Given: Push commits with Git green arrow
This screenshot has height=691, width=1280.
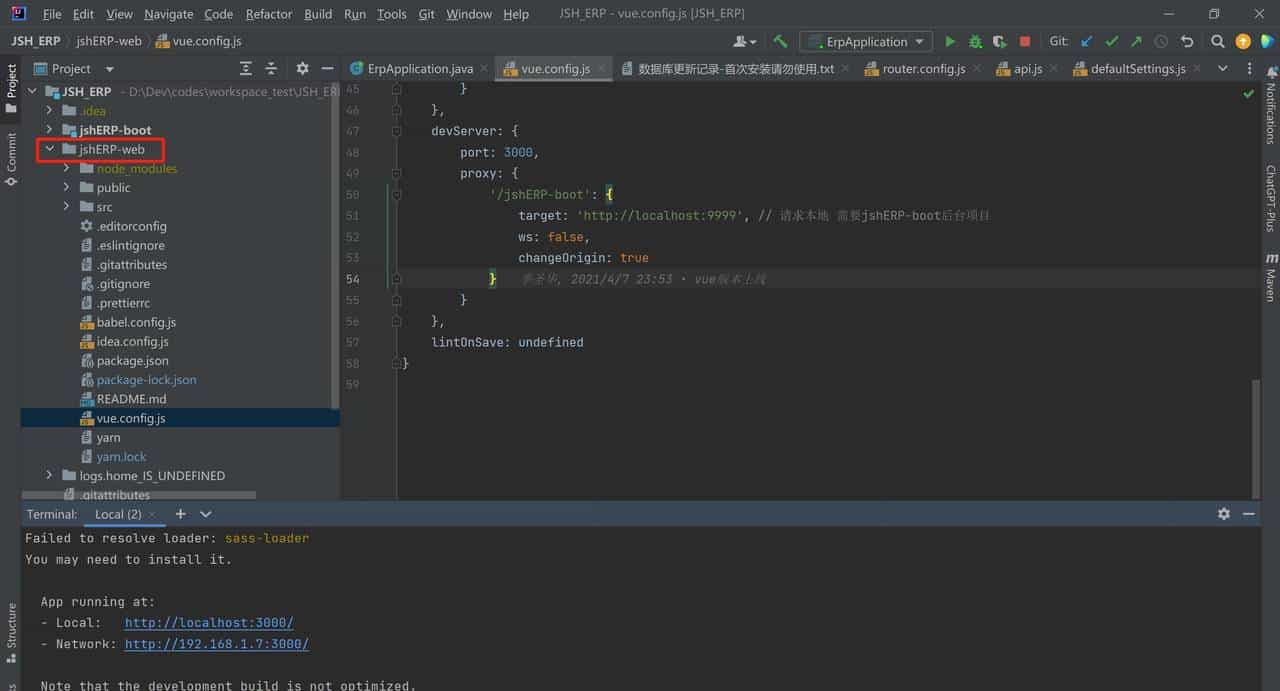Looking at the screenshot, I should click(x=1136, y=42).
